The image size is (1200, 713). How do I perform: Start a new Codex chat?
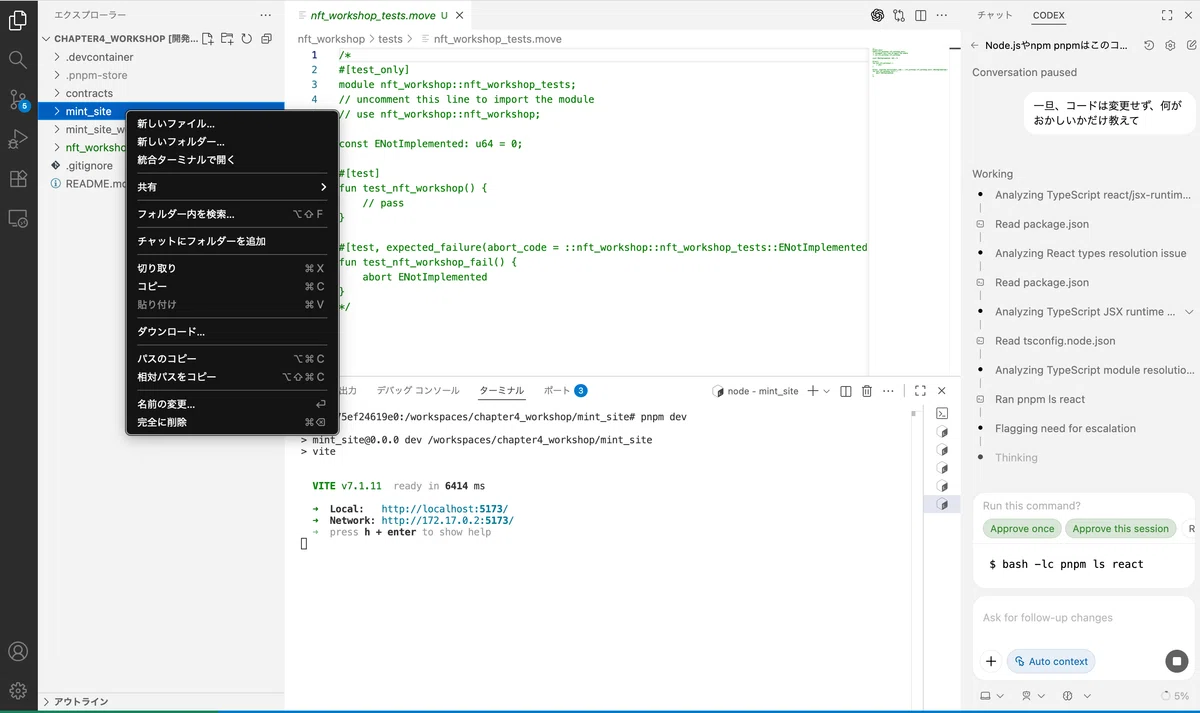click(1191, 45)
